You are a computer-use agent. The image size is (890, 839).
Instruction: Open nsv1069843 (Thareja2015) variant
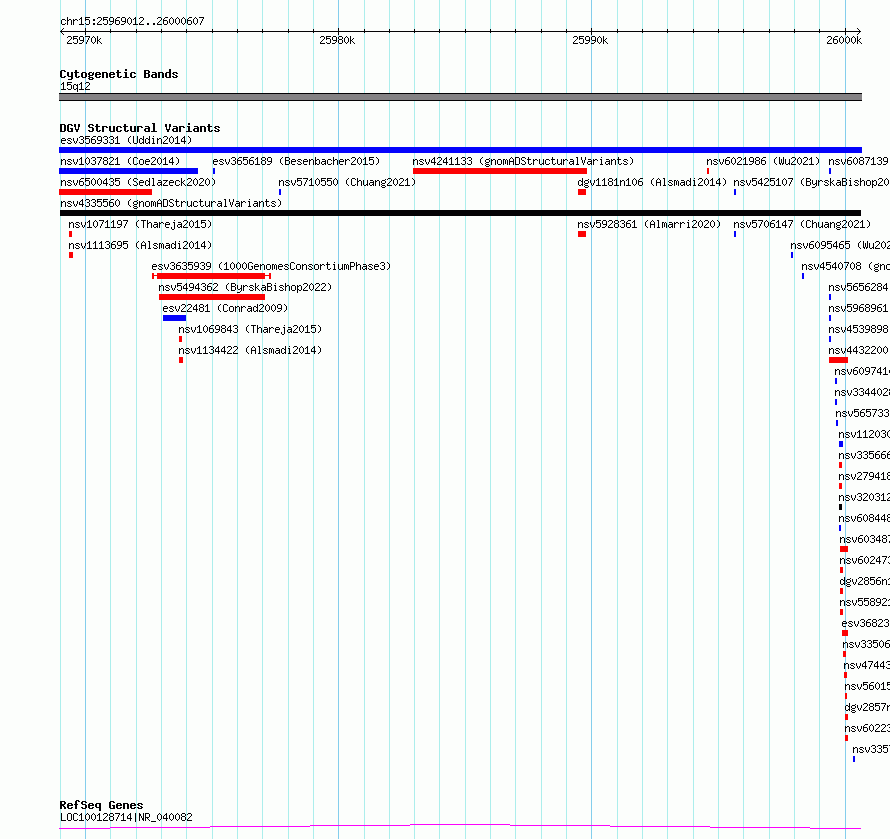pyautogui.click(x=250, y=329)
